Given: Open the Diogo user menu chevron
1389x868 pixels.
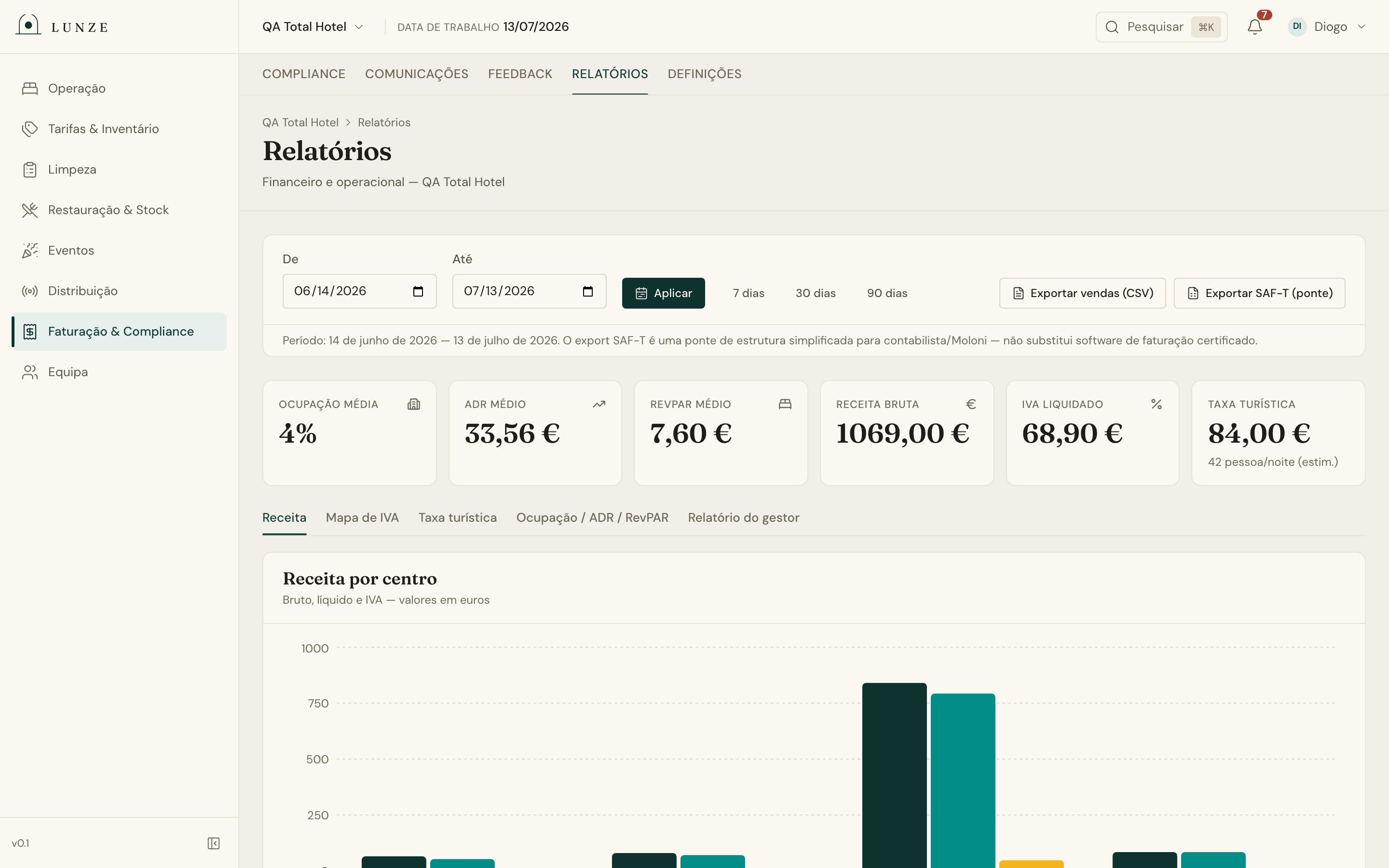Looking at the screenshot, I should point(1362,27).
